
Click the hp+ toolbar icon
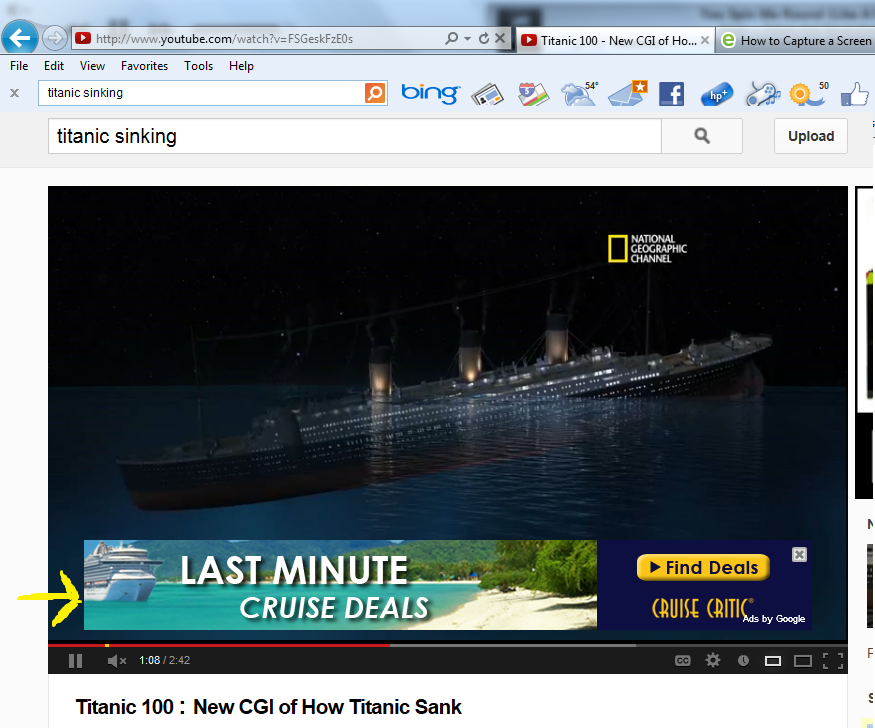[x=717, y=94]
